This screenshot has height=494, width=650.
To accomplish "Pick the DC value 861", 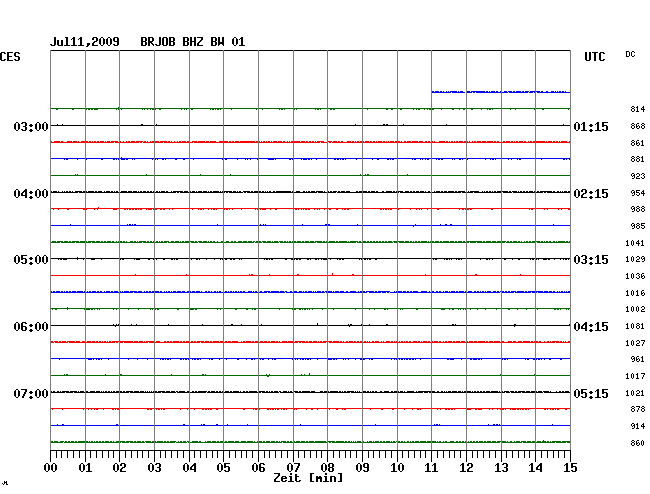I will click(638, 143).
